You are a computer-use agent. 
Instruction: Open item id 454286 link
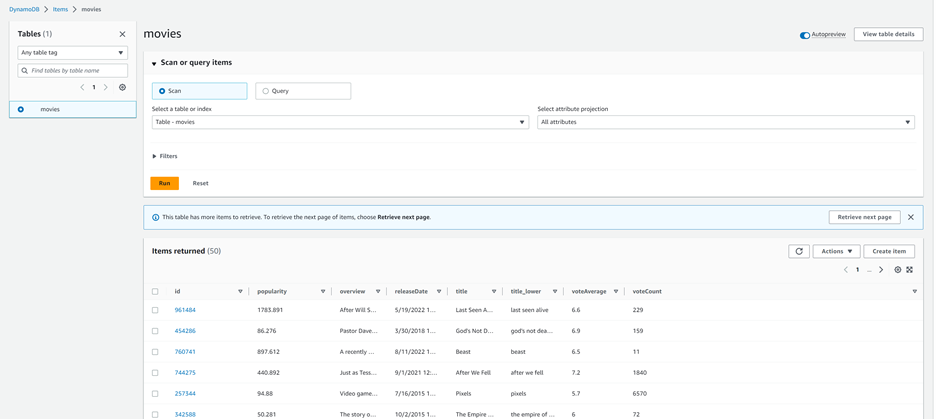[185, 331]
